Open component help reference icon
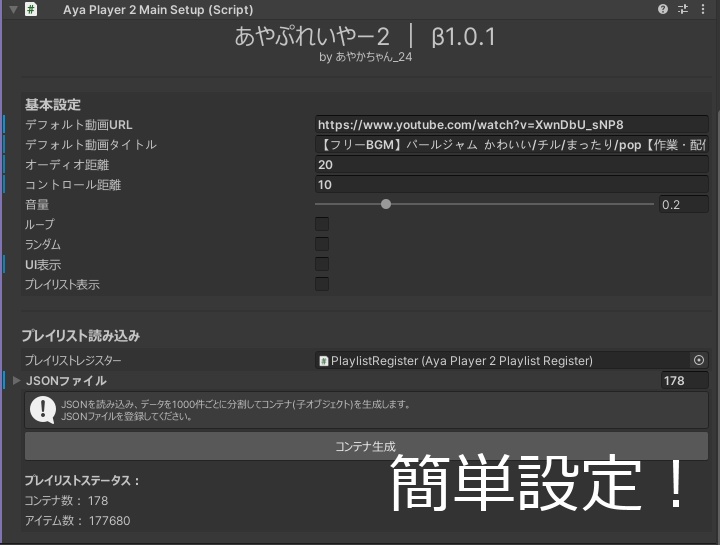The height and width of the screenshot is (545, 720). [663, 9]
